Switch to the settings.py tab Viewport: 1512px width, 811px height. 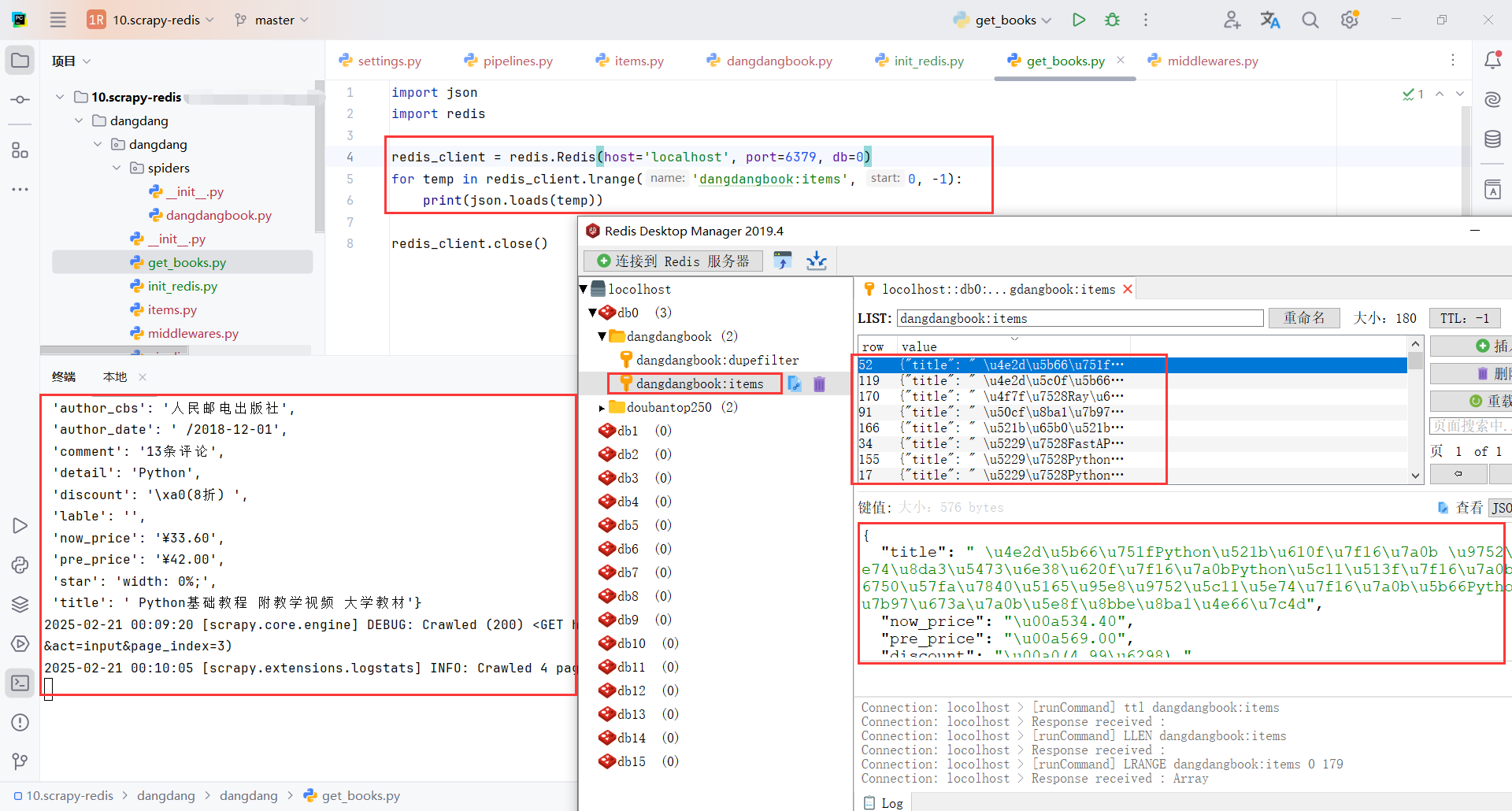pos(380,61)
